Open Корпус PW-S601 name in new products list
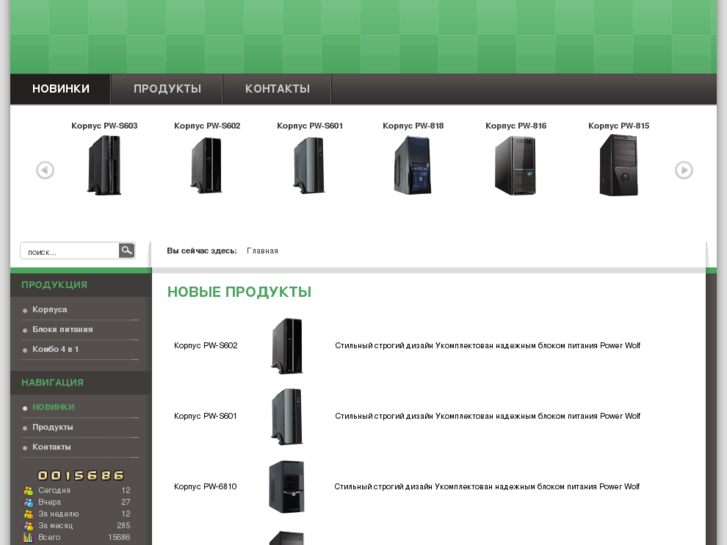 click(x=205, y=416)
